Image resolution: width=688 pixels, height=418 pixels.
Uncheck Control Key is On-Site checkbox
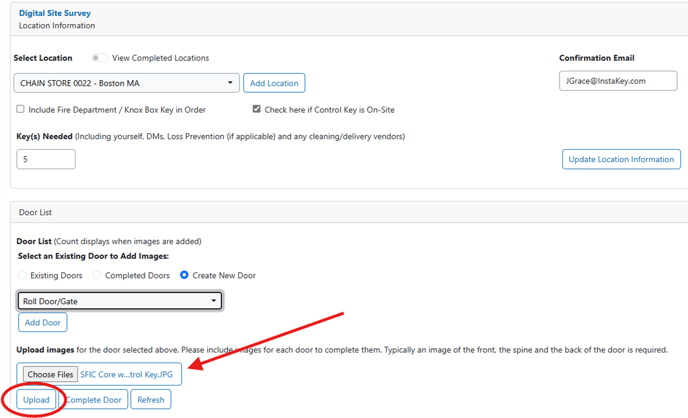click(257, 109)
